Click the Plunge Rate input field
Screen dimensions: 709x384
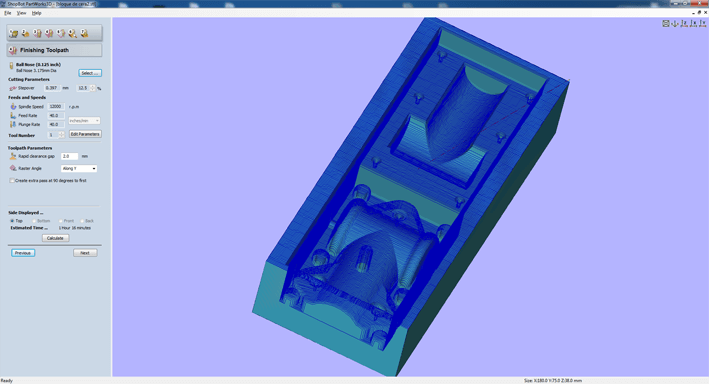coord(56,124)
